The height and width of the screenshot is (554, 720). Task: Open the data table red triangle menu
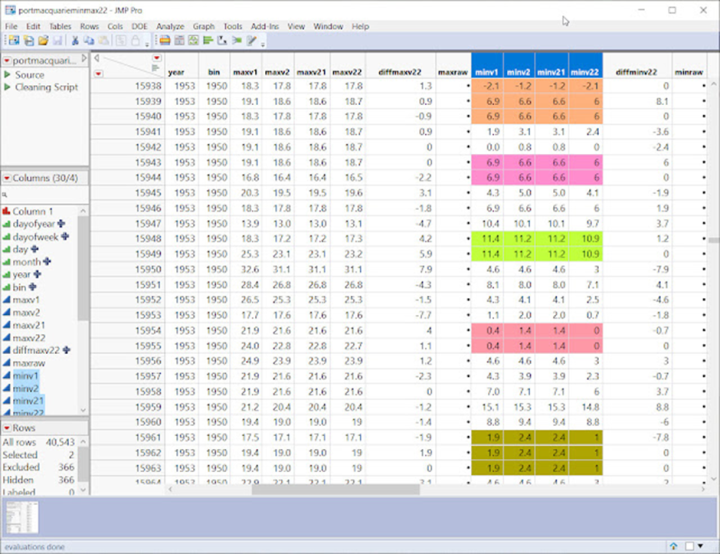(x=6, y=60)
